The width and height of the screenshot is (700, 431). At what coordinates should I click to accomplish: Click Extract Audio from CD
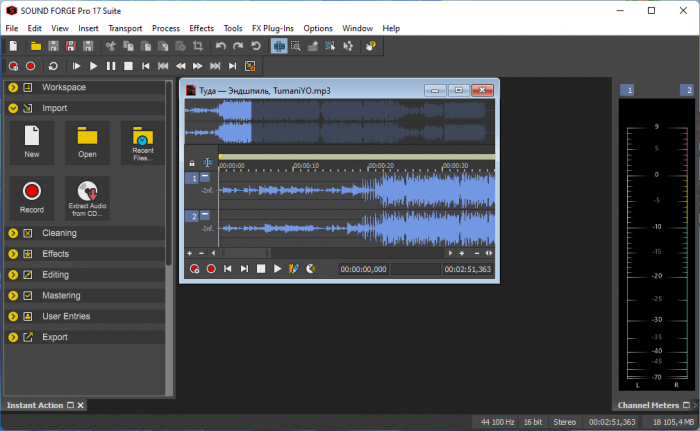pyautogui.click(x=88, y=198)
